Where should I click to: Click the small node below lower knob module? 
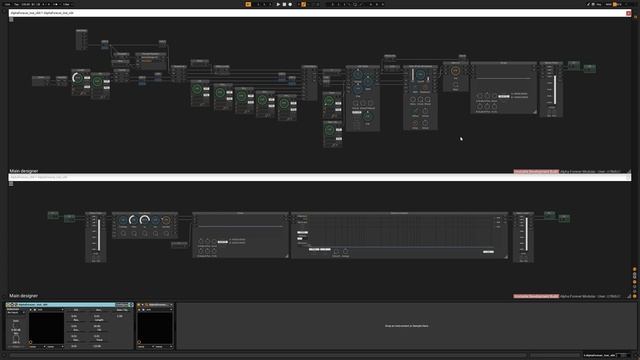(x=179, y=244)
